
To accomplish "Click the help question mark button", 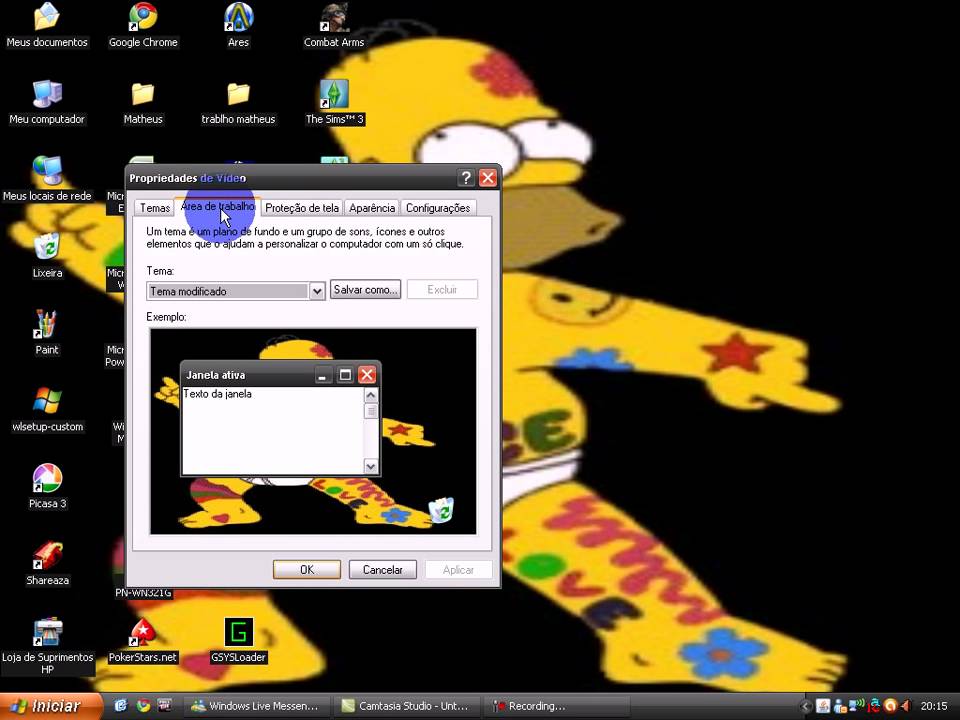I will coord(466,178).
